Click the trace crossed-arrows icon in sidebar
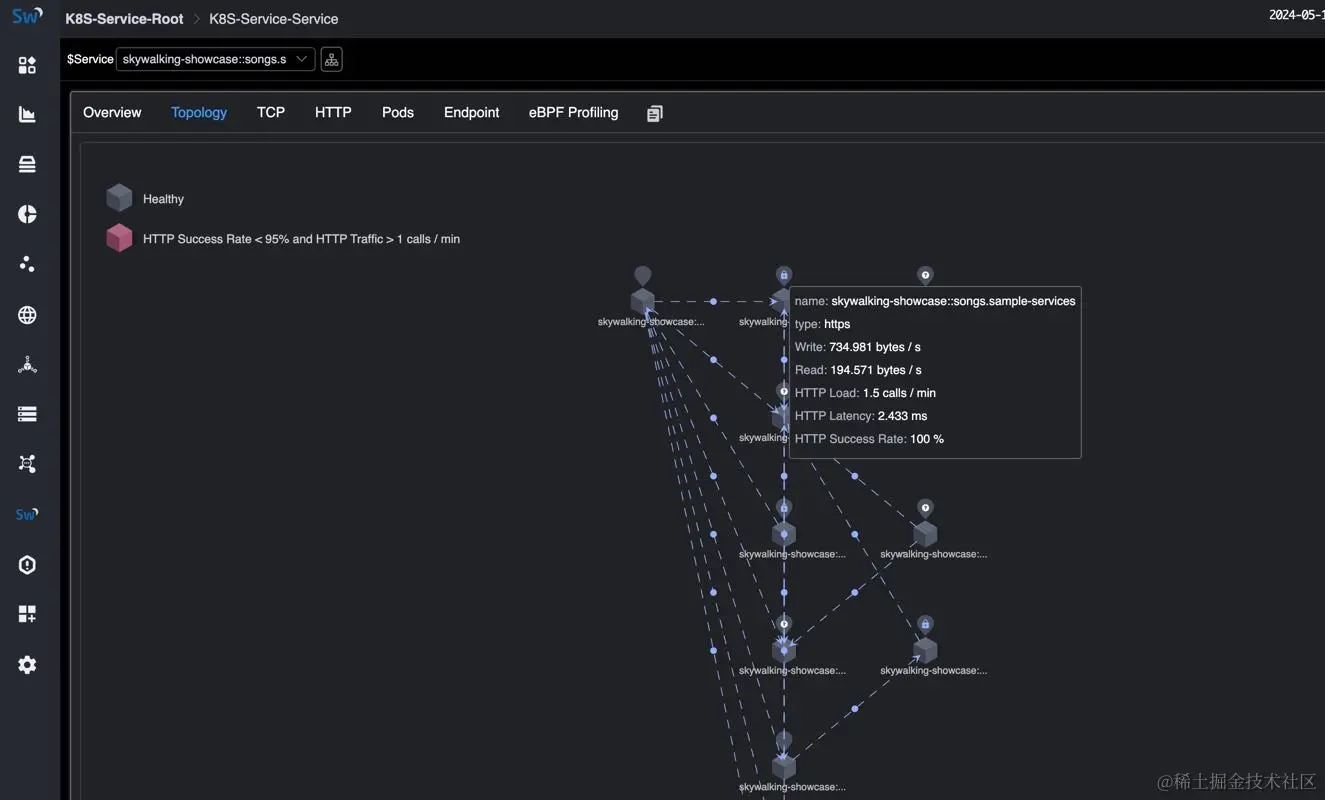The width and height of the screenshot is (1325, 800). coord(27,463)
